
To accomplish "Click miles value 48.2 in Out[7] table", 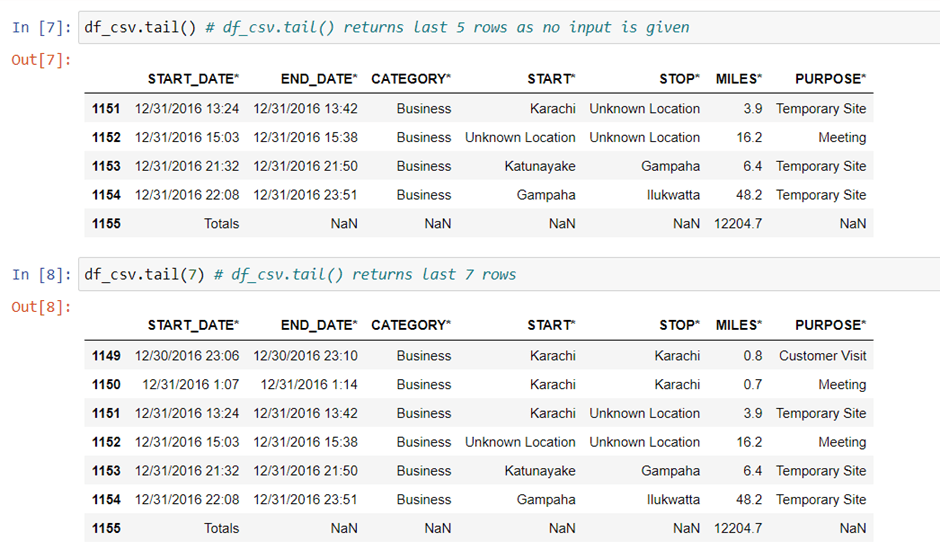I will point(749,195).
